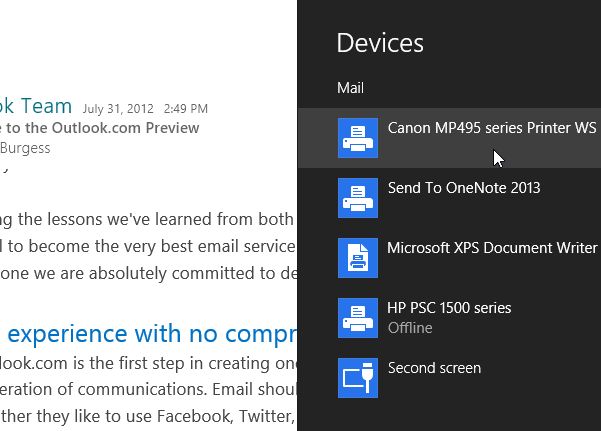Click the Send To OneNote 2013 printer icon

(x=357, y=197)
